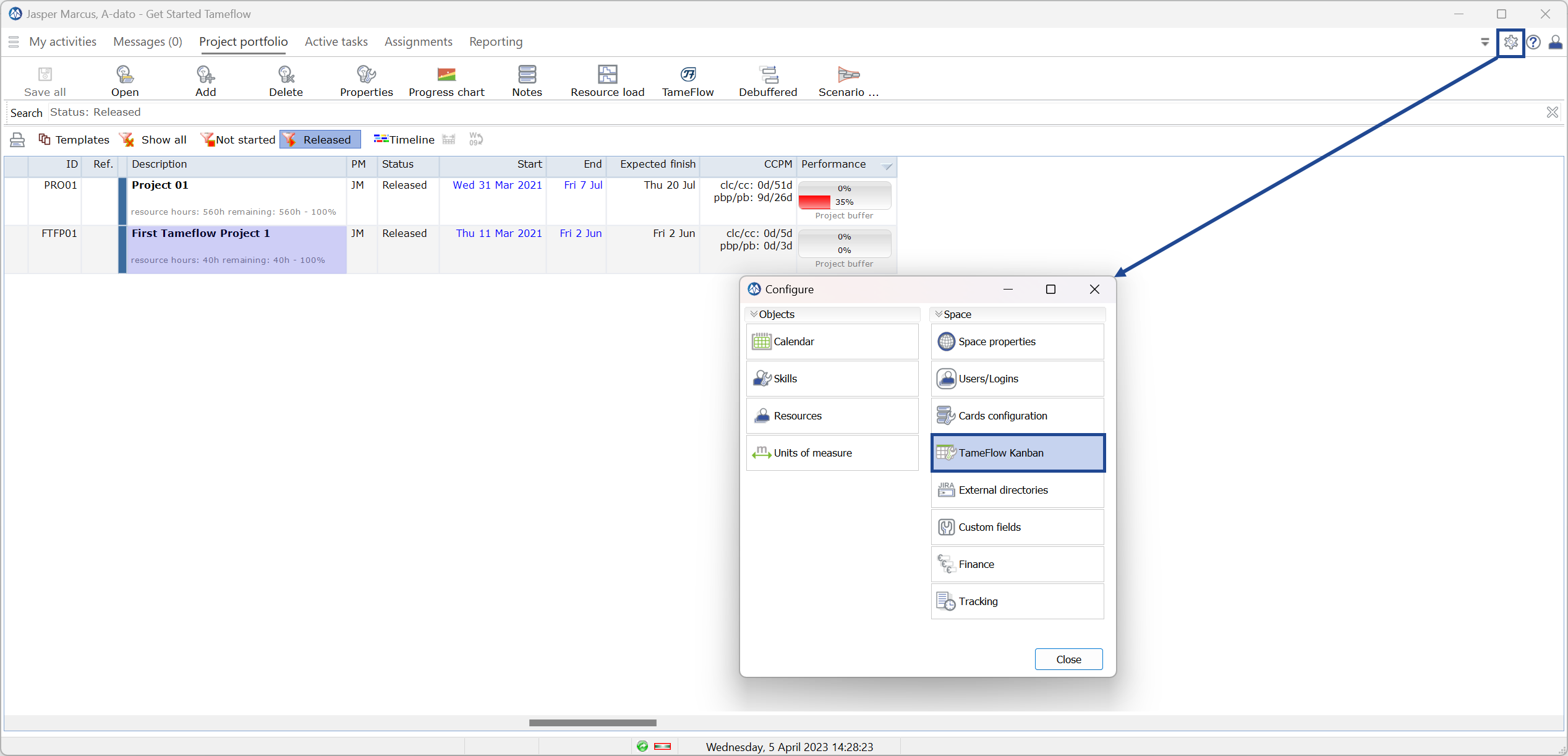Screen dimensions: 1568x756
Task: Select TameFlow Kanban option
Action: (x=1018, y=453)
